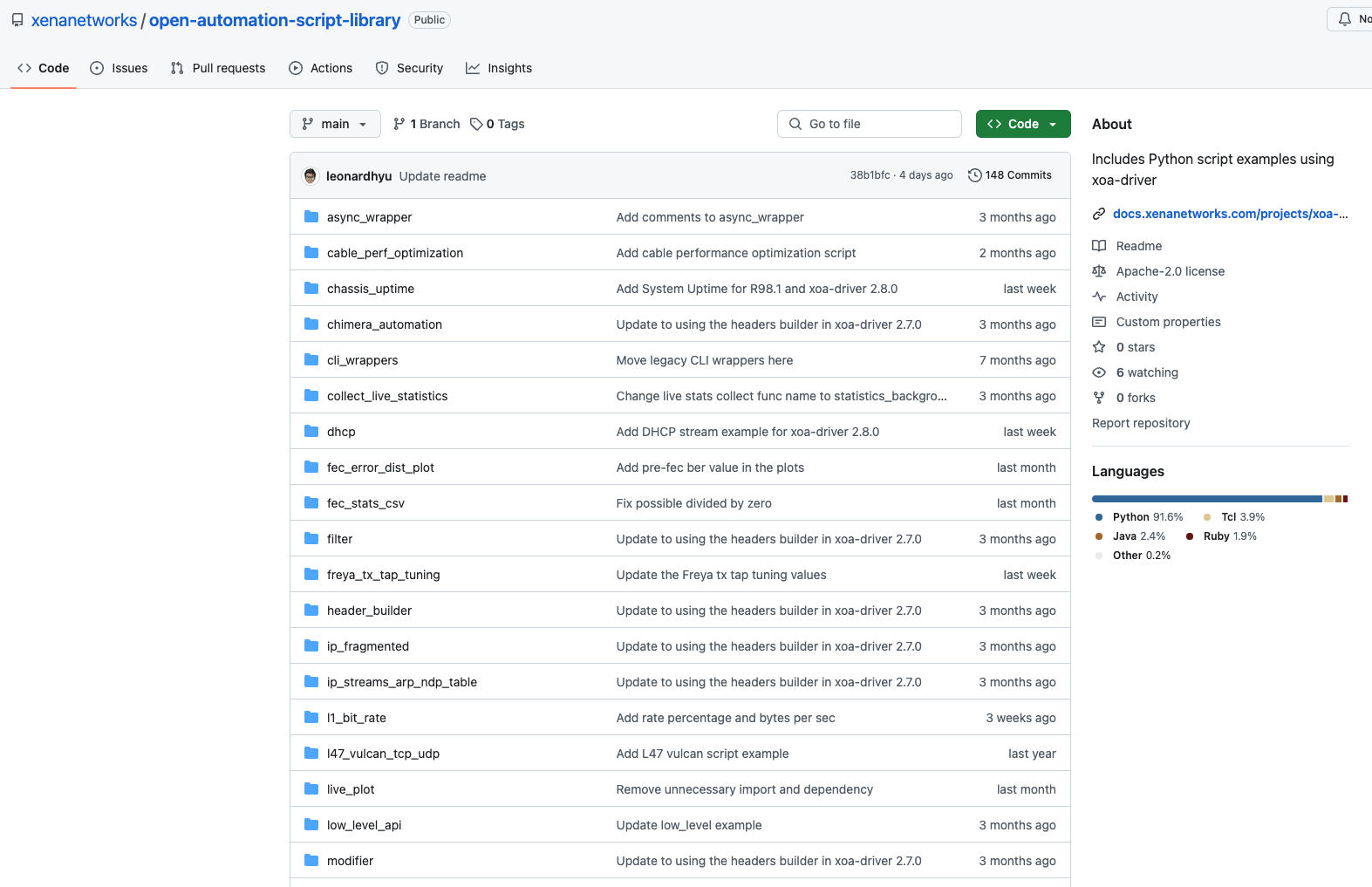Open 148 Commits history
Viewport: 1372px width, 887px height.
click(1010, 175)
